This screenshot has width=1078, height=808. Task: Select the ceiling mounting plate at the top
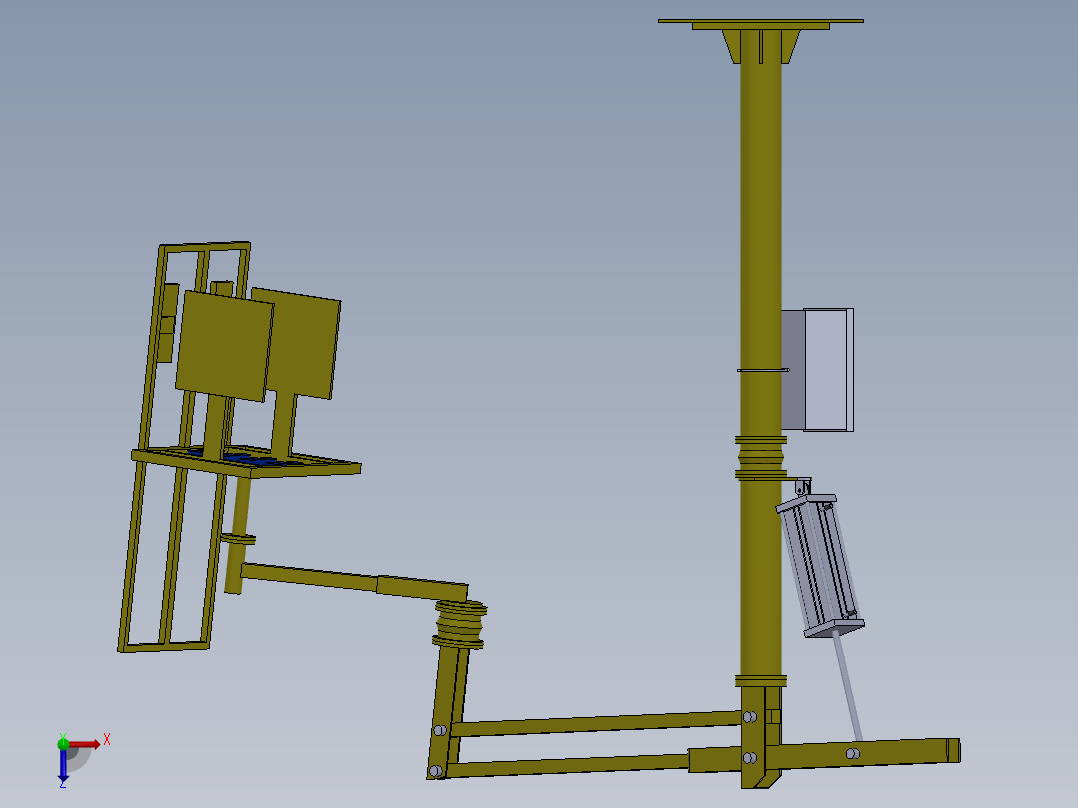click(760, 23)
